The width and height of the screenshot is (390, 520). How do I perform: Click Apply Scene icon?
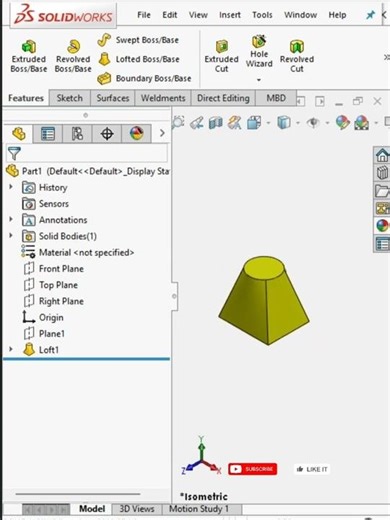click(362, 123)
